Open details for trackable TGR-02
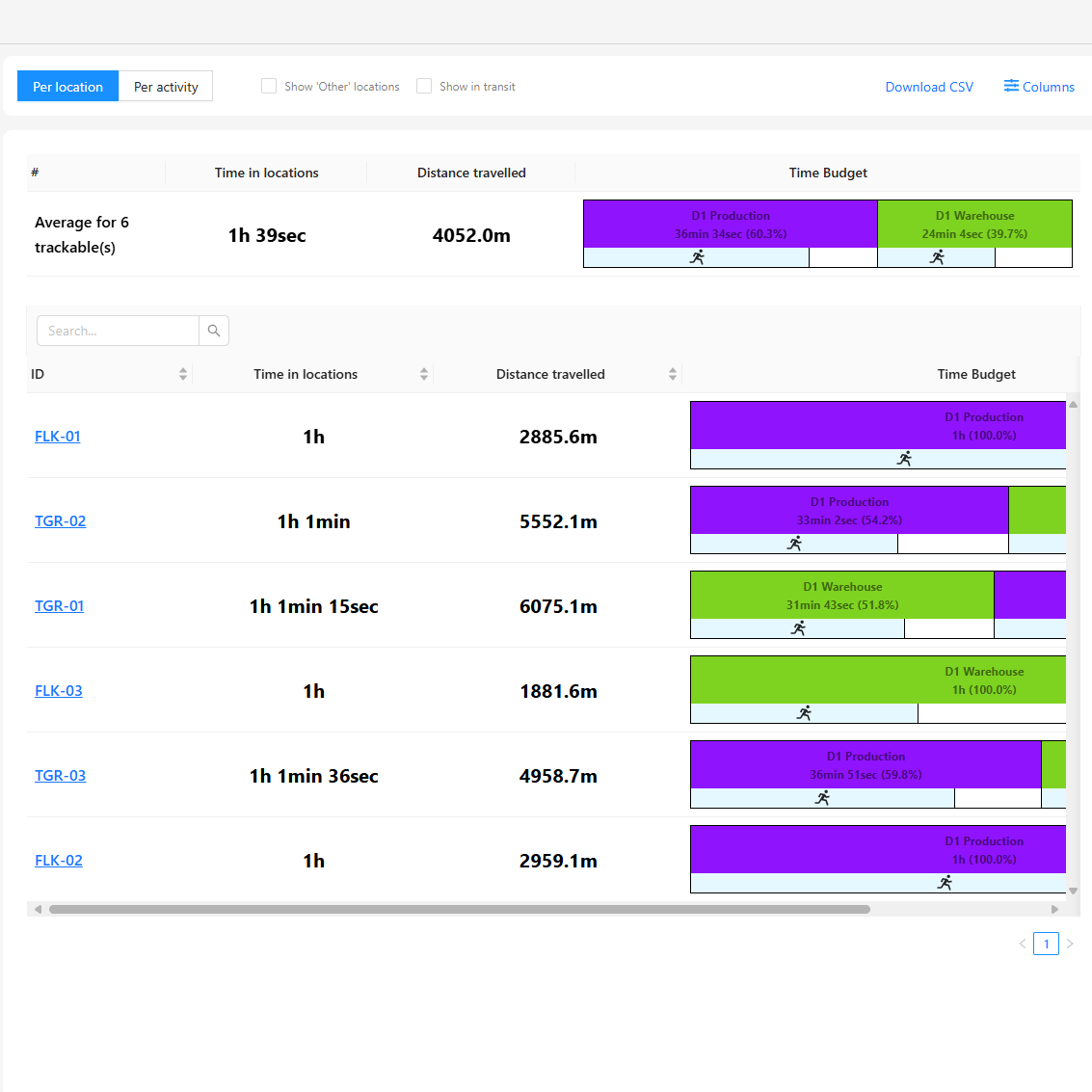 tap(60, 520)
